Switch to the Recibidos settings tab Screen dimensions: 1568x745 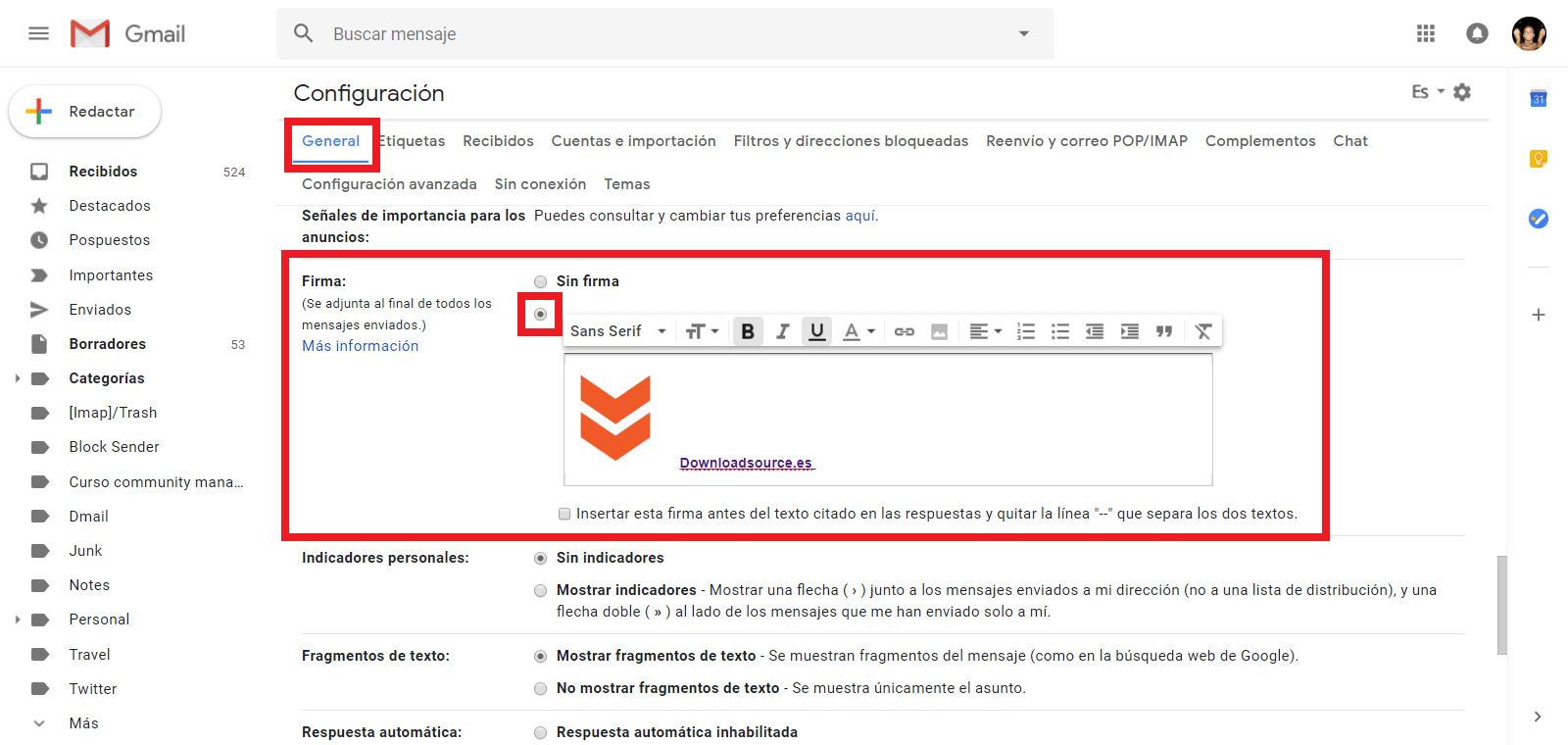point(498,141)
